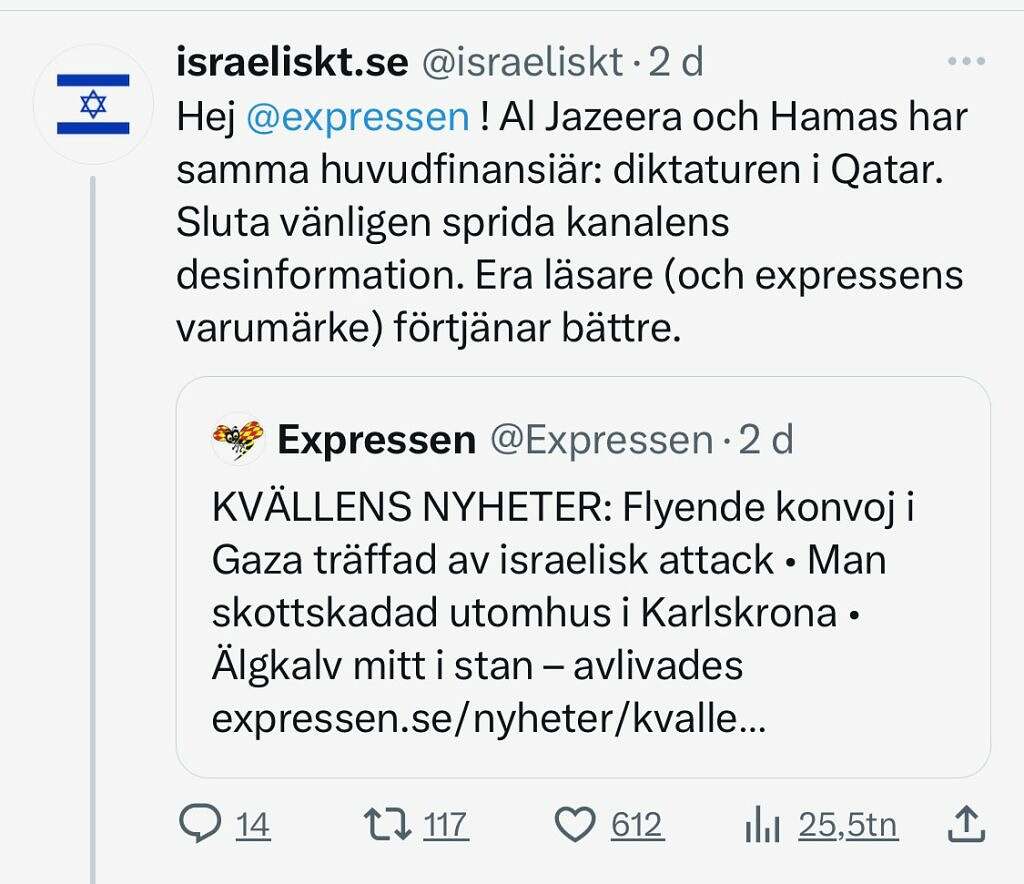Open the @israeliskt handle
This screenshot has height=884, width=1024.
[x=522, y=62]
